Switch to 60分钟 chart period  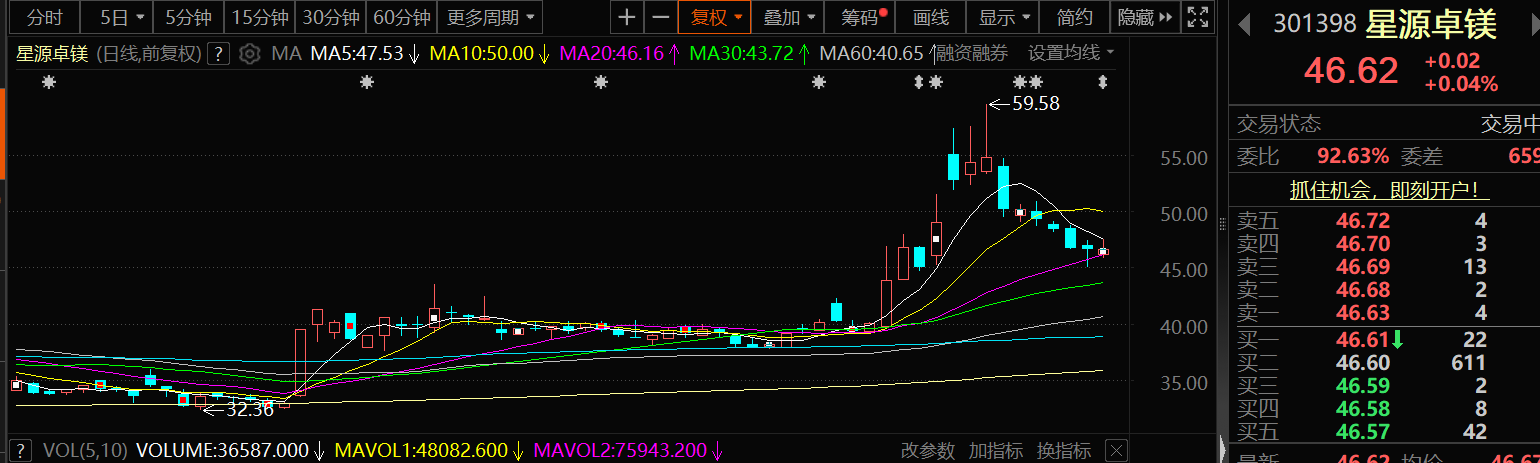(402, 17)
